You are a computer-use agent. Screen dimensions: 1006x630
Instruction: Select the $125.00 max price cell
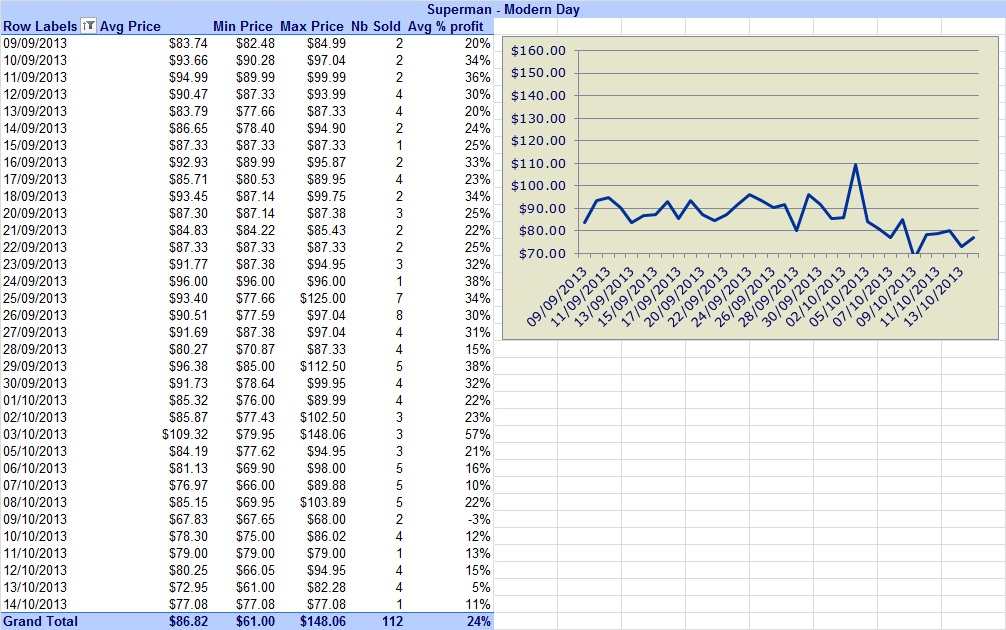(323, 298)
